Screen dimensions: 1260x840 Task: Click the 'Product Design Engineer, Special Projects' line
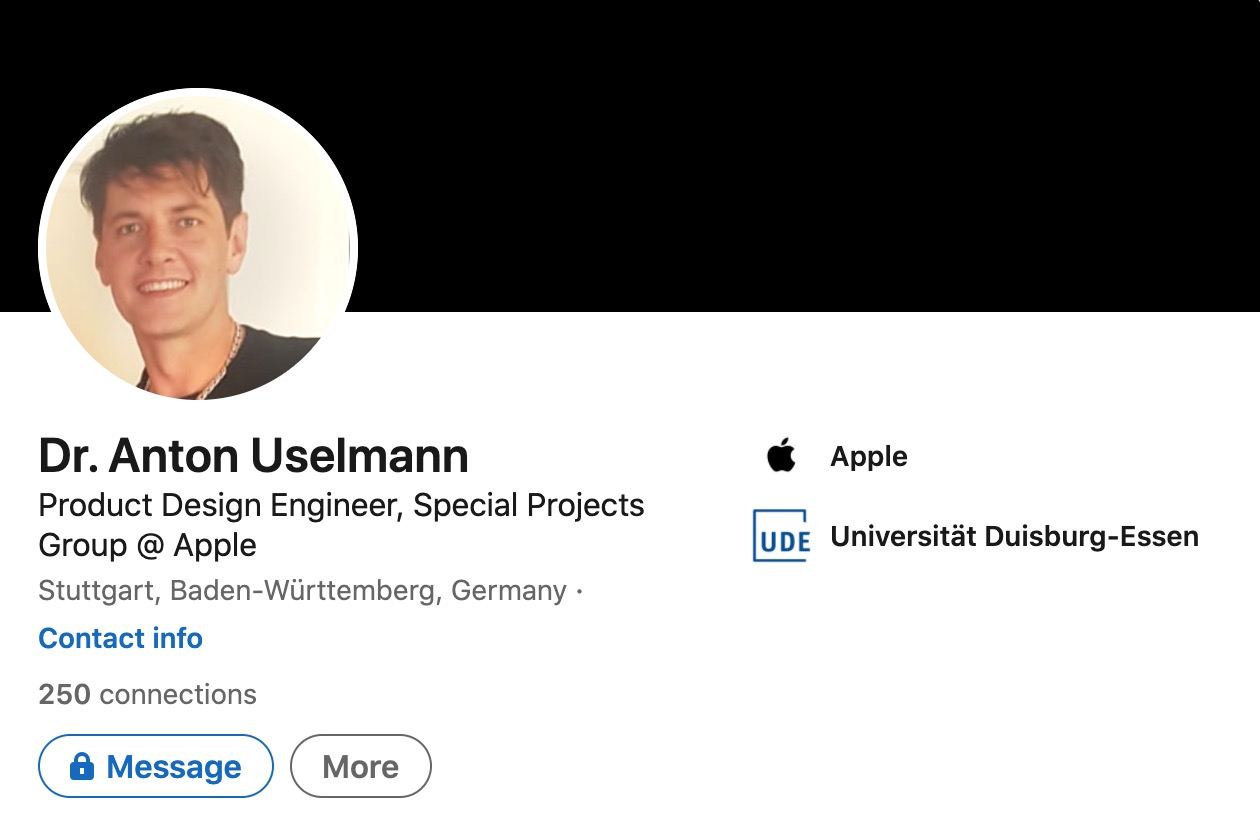pos(341,505)
